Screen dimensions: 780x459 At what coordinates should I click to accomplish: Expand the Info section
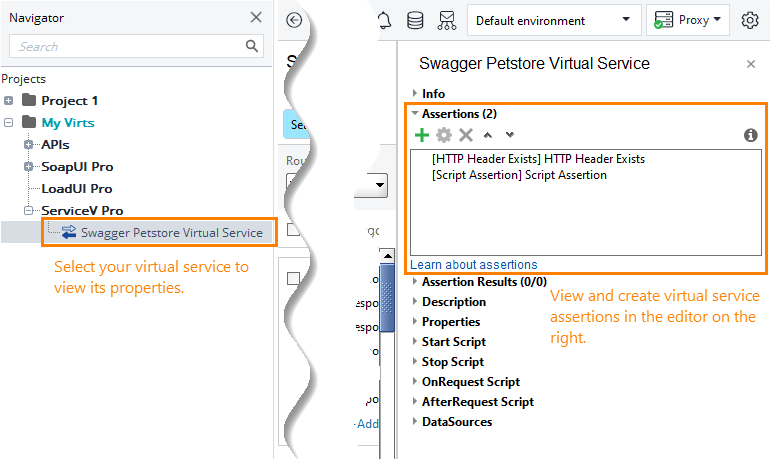(x=414, y=93)
